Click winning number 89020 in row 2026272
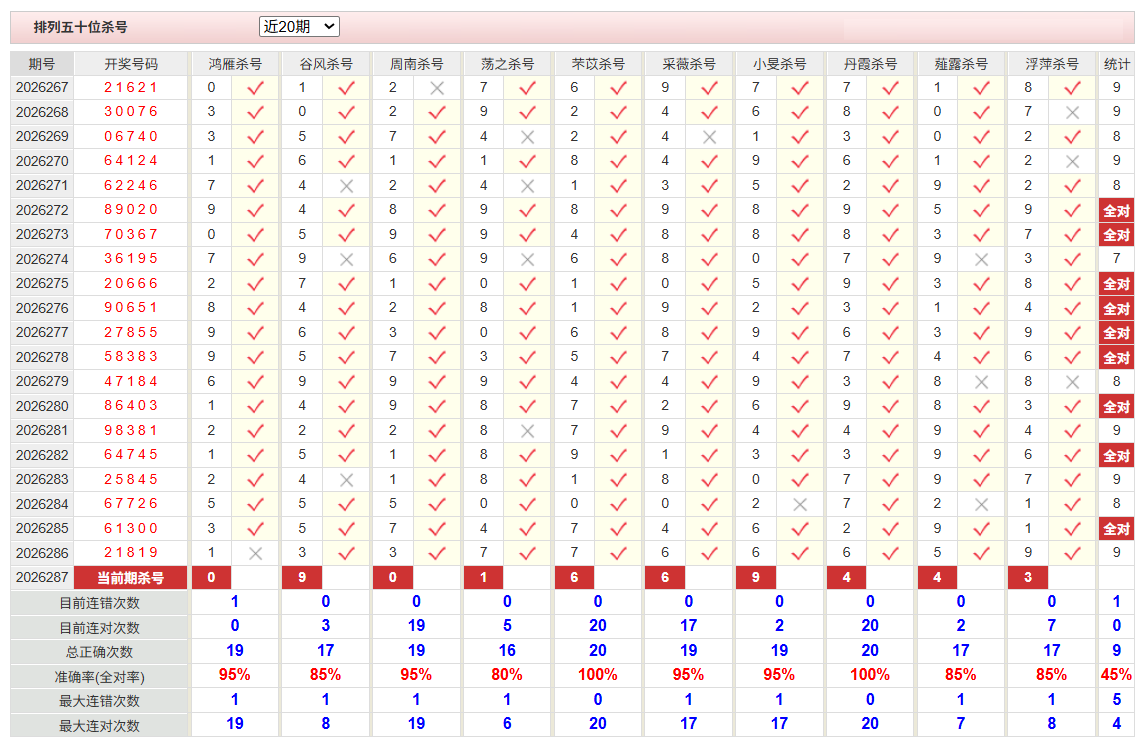Image resolution: width=1143 pixels, height=751 pixels. [x=130, y=210]
